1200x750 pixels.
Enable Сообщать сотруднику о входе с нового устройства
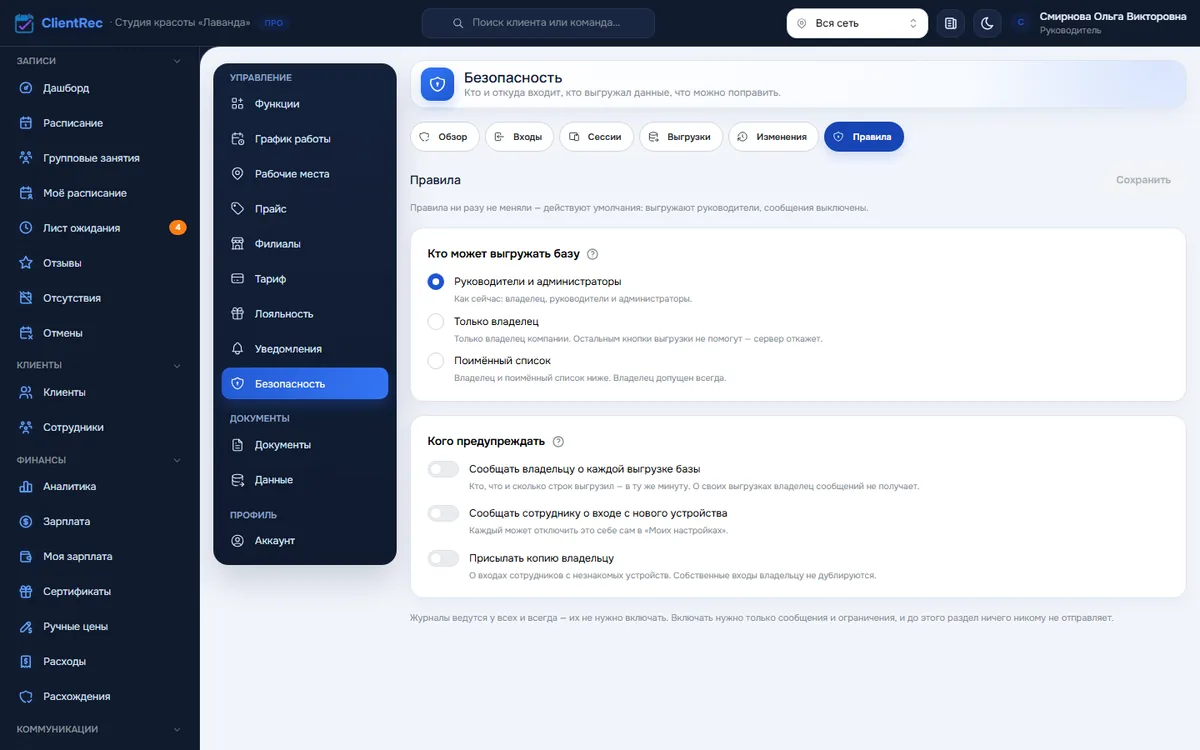click(443, 513)
